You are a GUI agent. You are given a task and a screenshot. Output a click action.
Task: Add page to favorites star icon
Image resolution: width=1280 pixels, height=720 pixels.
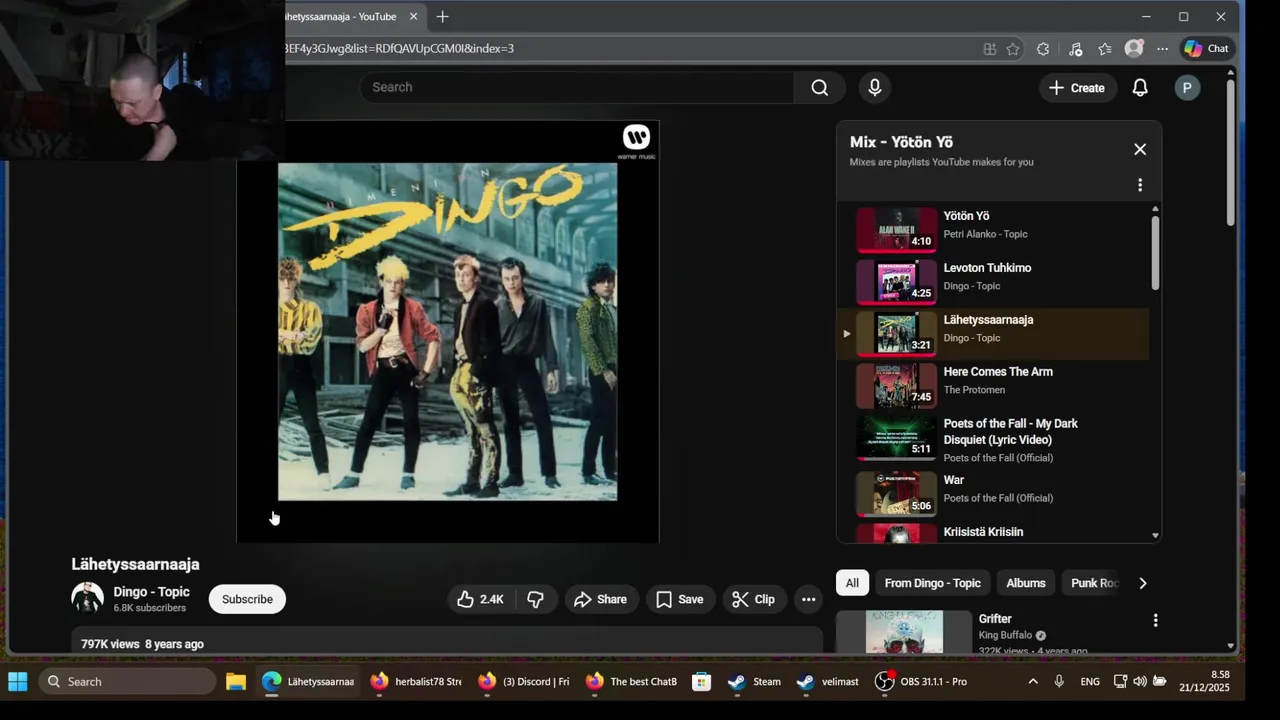1013,48
